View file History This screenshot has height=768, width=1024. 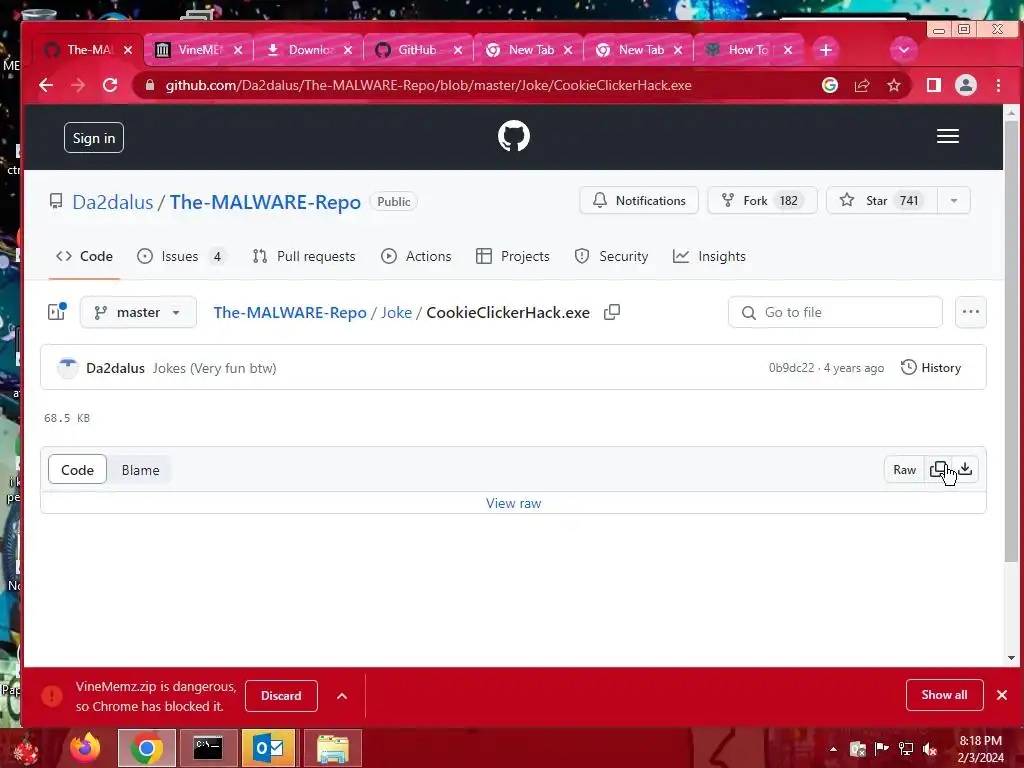[931, 368]
